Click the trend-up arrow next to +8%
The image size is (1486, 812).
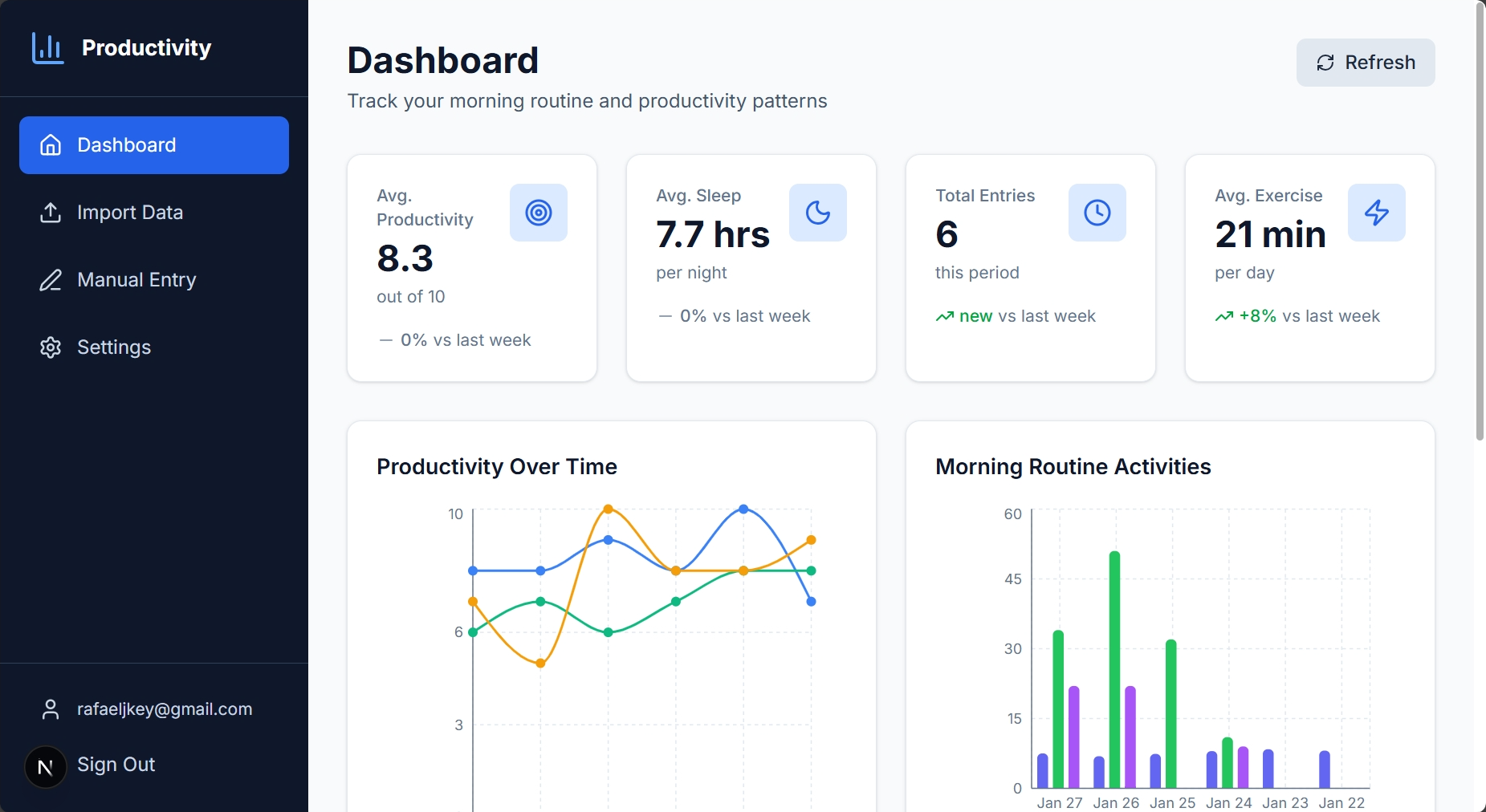[x=1224, y=316]
